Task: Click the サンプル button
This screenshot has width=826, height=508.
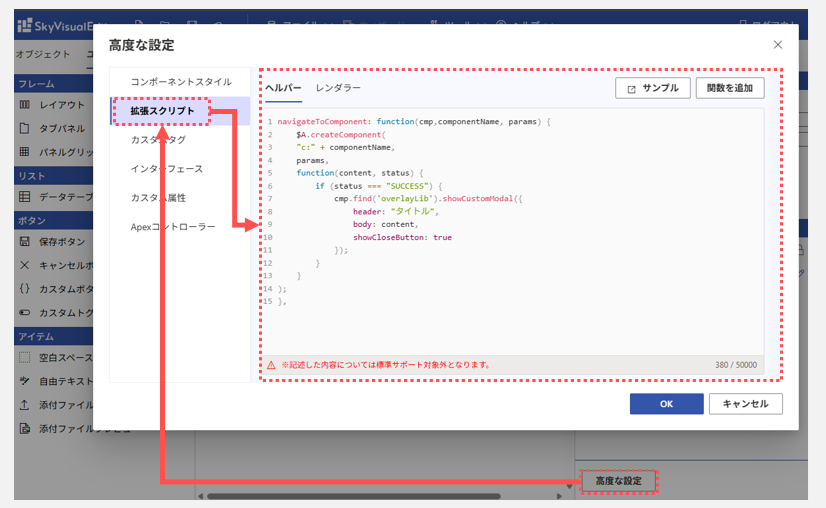Action: (x=653, y=88)
